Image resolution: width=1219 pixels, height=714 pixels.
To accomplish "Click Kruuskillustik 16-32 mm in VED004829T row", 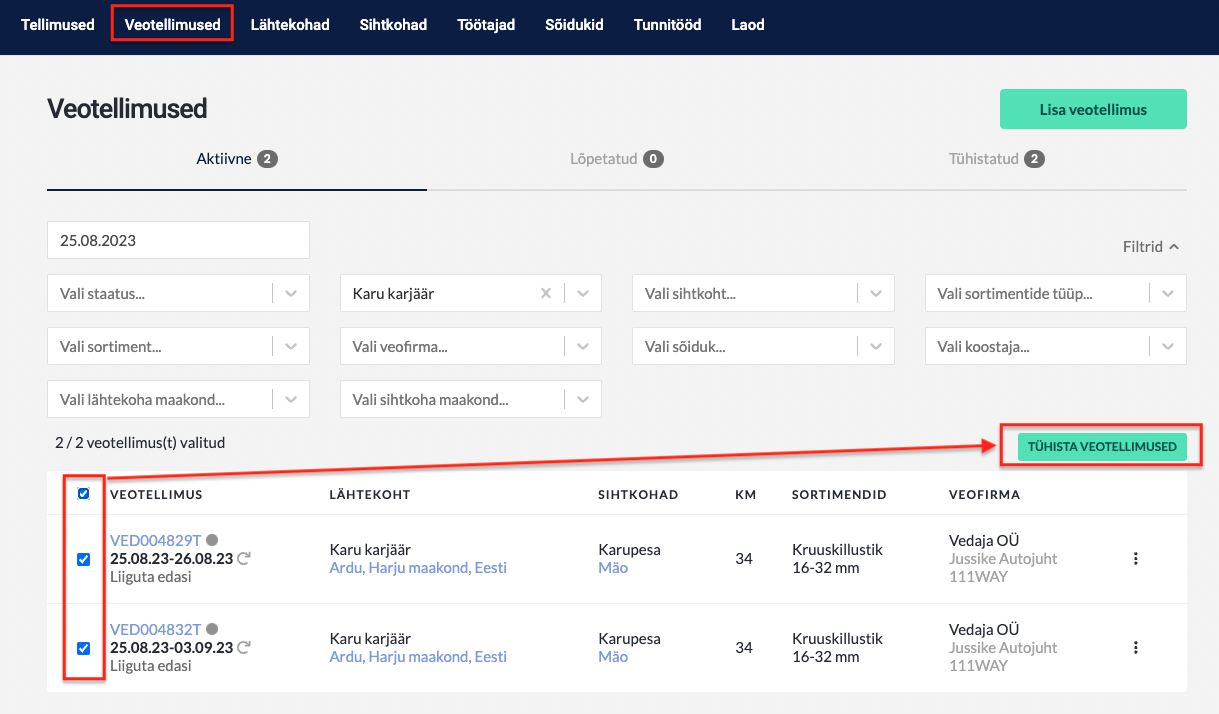I will [838, 559].
